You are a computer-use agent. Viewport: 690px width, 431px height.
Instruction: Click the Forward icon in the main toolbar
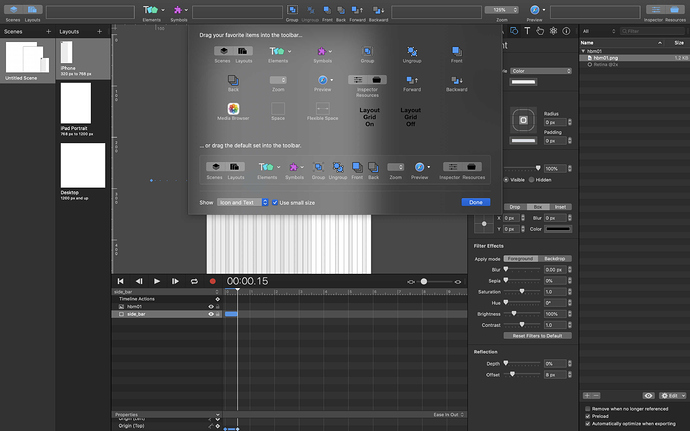pyautogui.click(x=357, y=10)
